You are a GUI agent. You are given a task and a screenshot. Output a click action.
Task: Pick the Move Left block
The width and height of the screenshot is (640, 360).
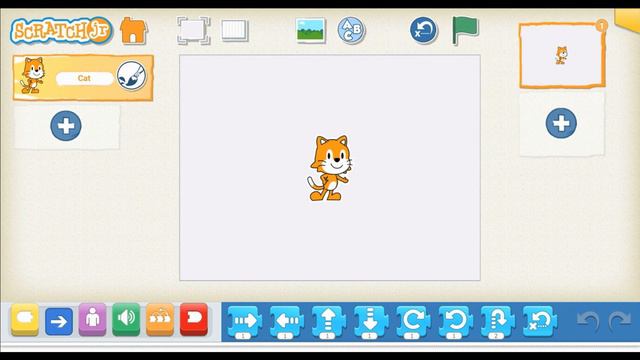coord(287,322)
